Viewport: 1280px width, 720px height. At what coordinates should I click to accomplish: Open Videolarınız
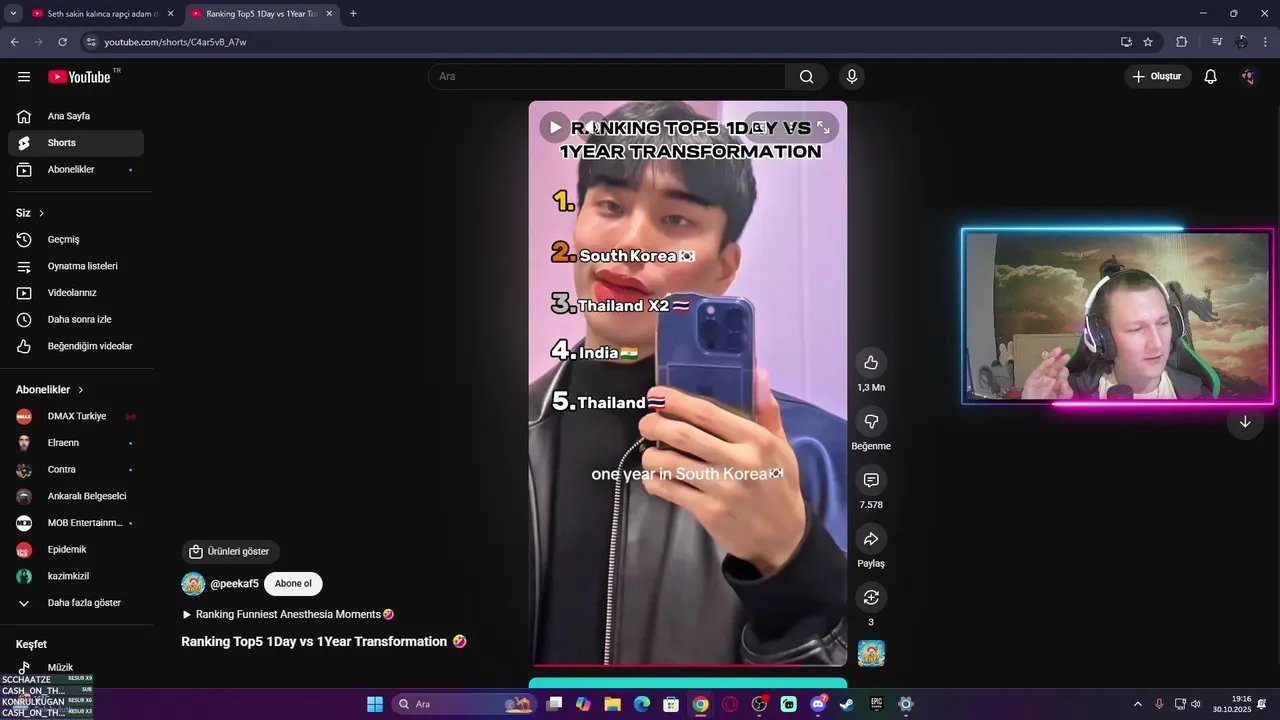tap(76, 293)
